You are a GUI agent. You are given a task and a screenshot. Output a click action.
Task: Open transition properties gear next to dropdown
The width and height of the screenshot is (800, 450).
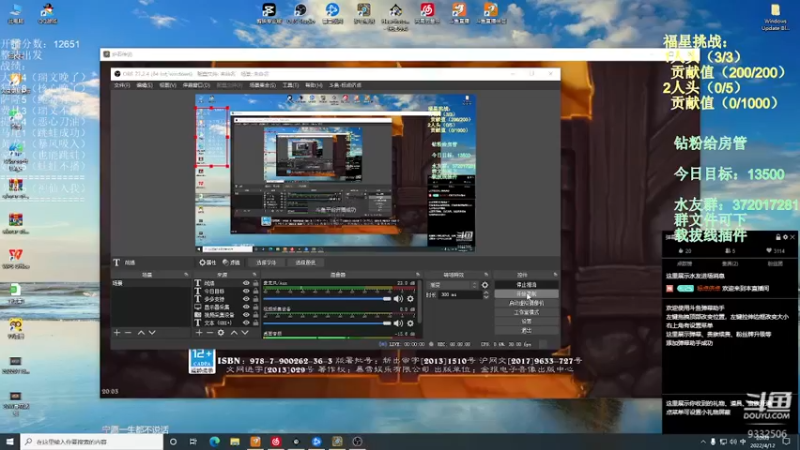pos(485,285)
